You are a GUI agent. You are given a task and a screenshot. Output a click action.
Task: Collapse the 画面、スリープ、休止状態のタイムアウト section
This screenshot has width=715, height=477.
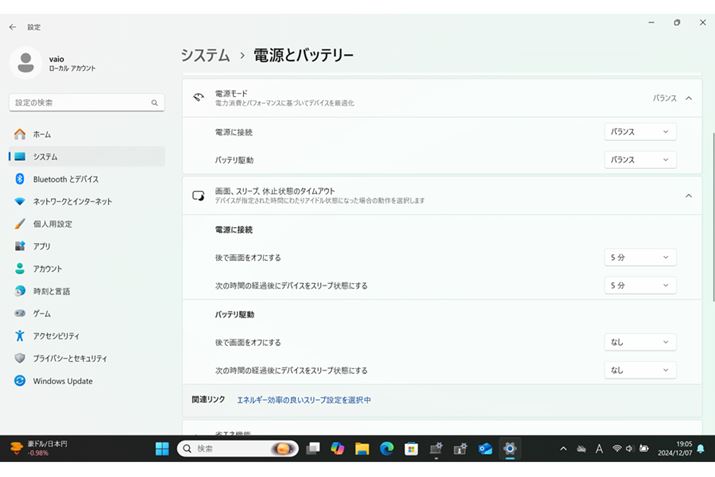click(x=688, y=196)
